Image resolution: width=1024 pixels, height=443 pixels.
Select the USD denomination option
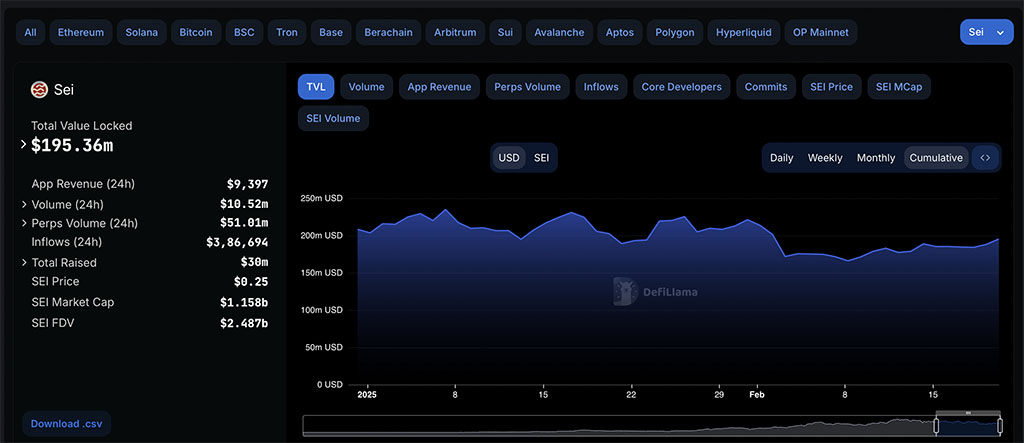(x=509, y=157)
